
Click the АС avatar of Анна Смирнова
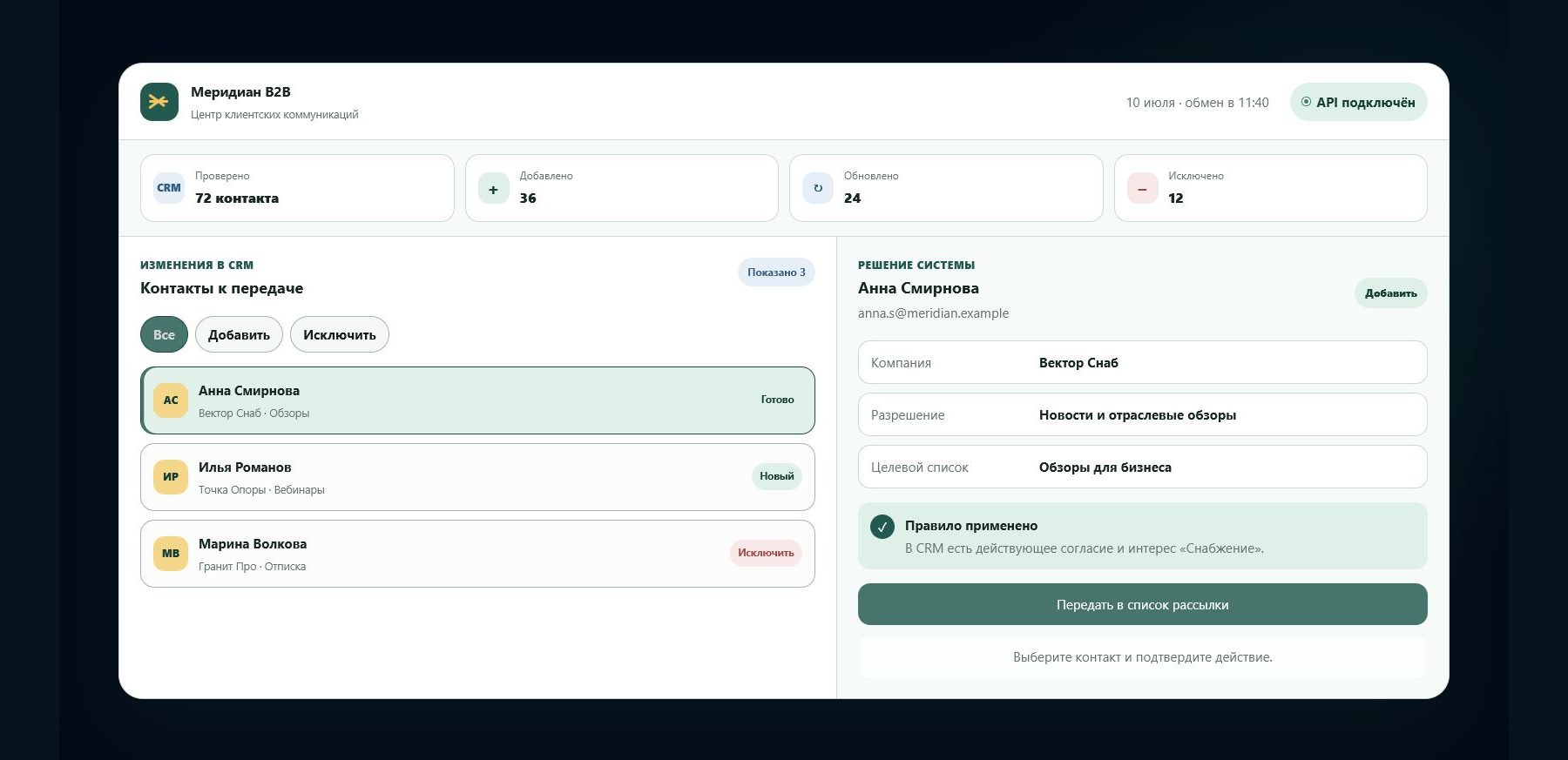point(171,400)
